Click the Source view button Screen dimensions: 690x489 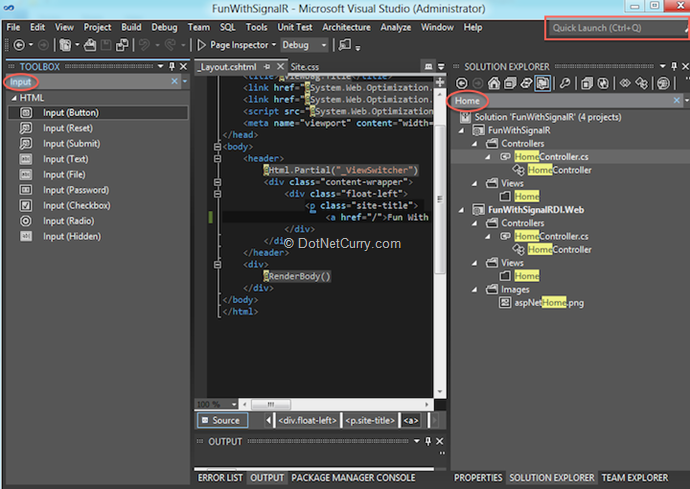point(222,420)
